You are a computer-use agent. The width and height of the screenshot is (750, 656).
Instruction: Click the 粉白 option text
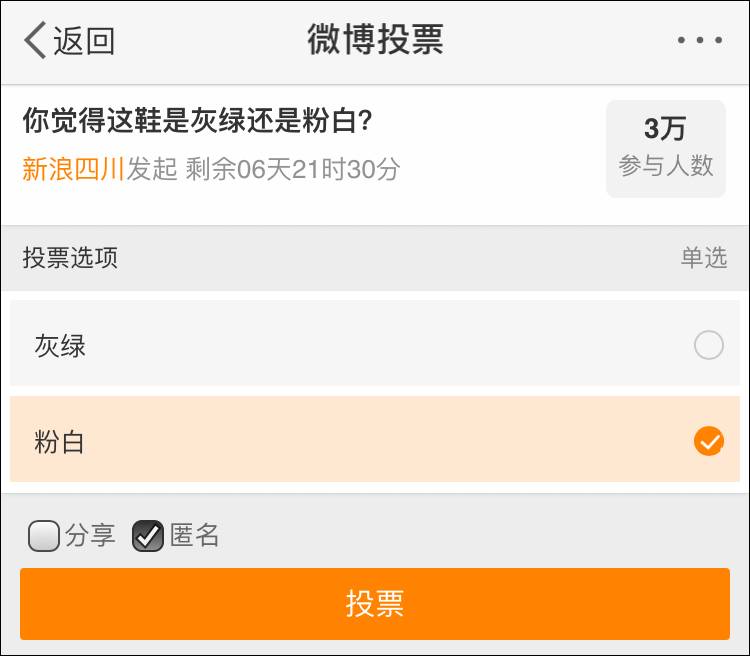pyautogui.click(x=60, y=441)
